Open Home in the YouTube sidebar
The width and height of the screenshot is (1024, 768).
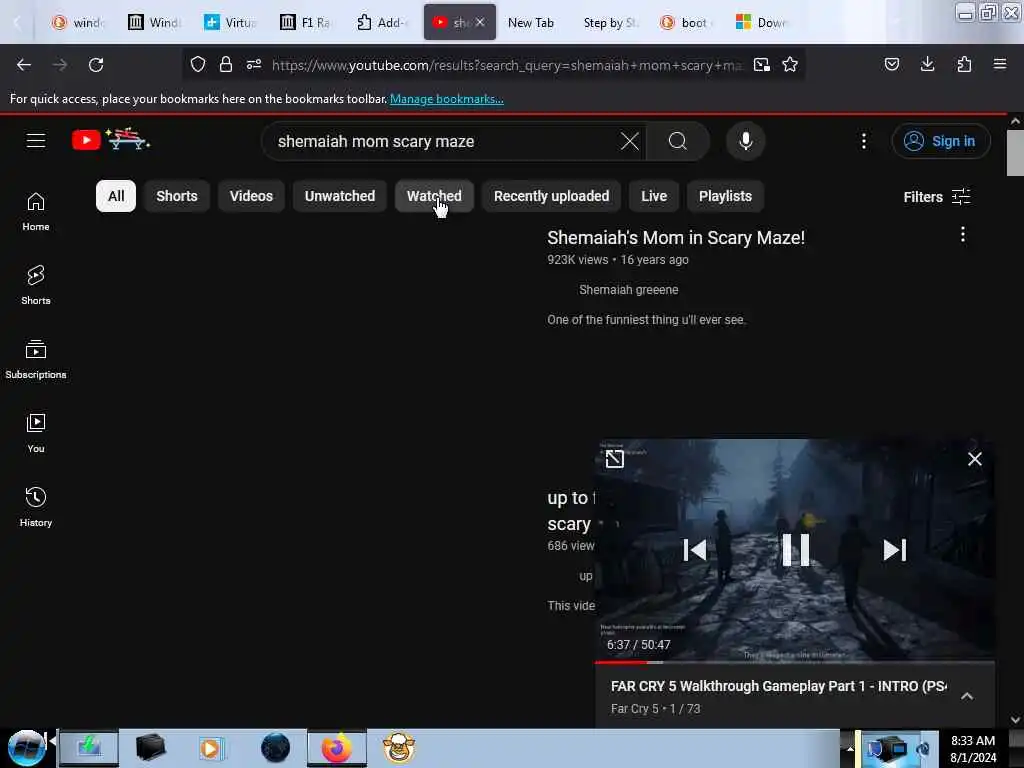click(36, 212)
